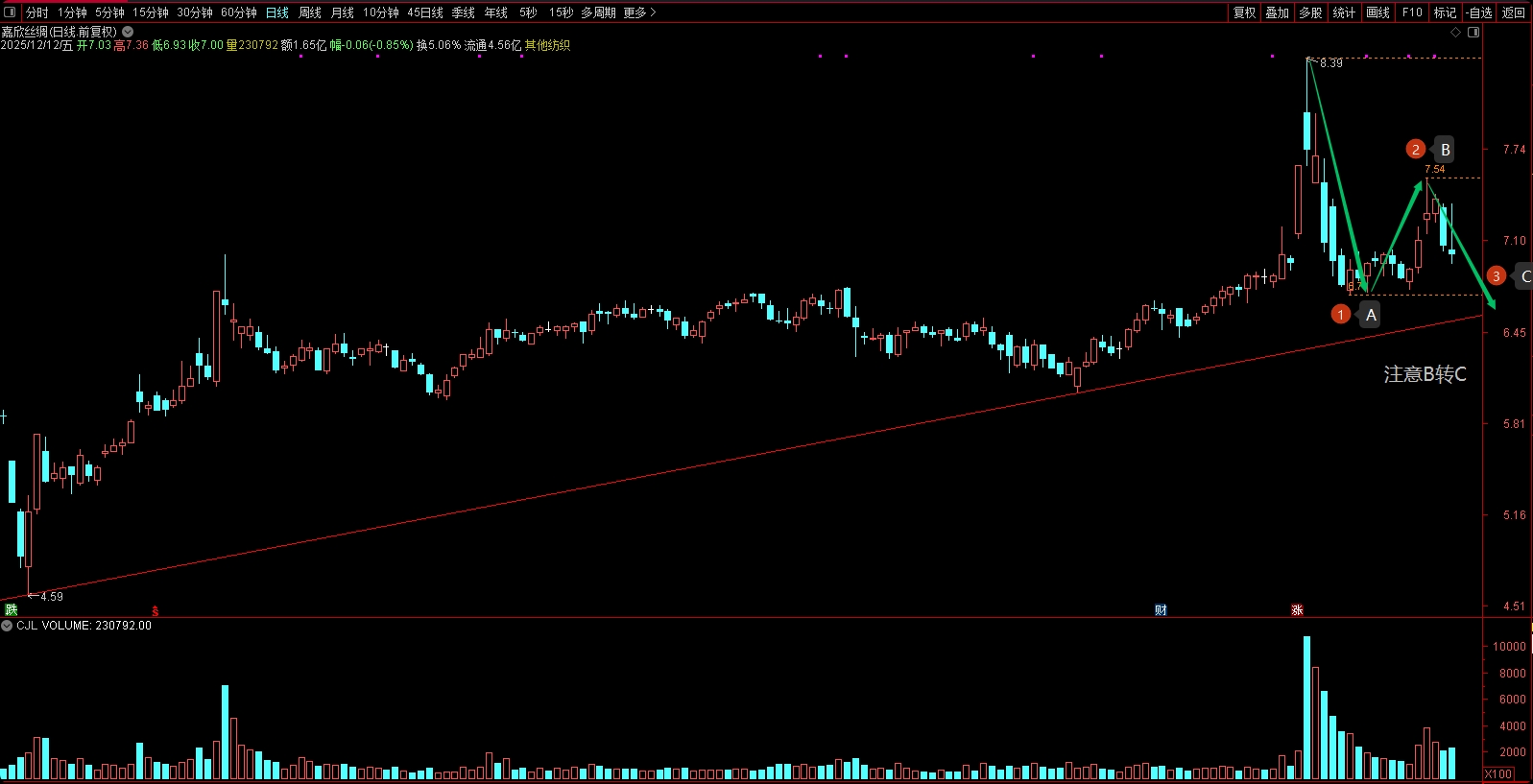Click the 7.74 price axis label
1533x784 pixels.
tap(1514, 150)
